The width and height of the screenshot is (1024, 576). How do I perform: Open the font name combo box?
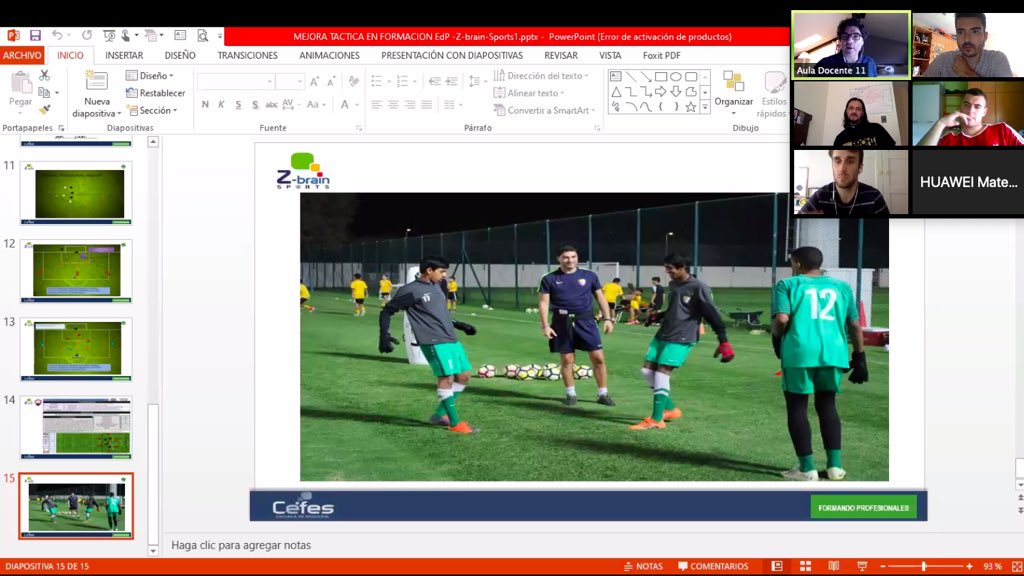236,82
